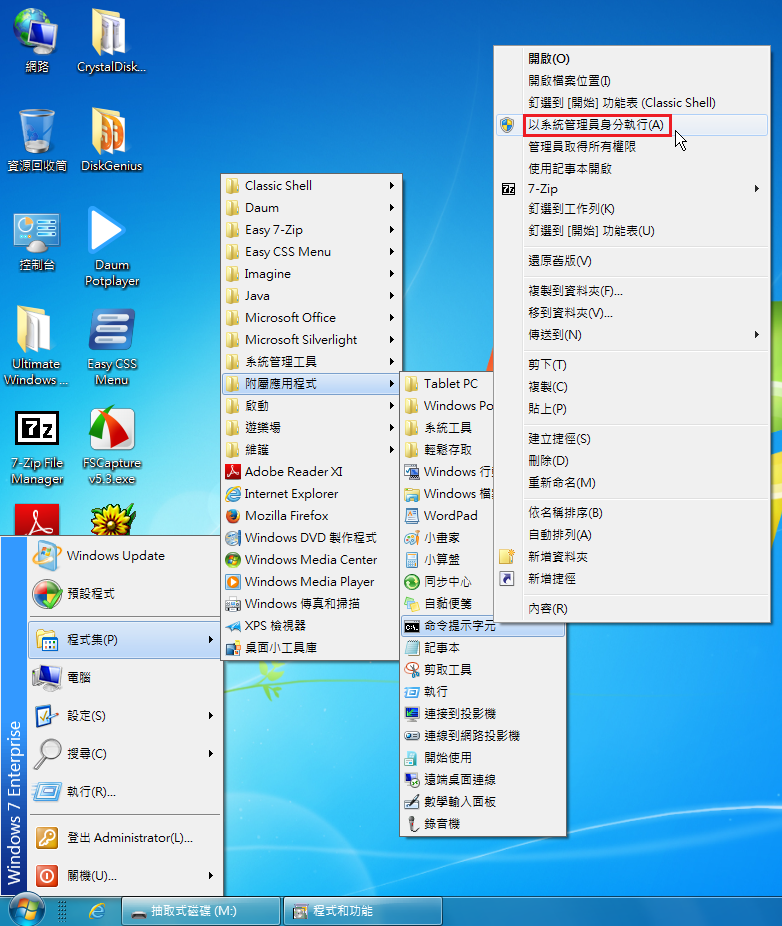Expand the 程式集(P) submenu arrow
This screenshot has width=782, height=926.
(x=211, y=640)
